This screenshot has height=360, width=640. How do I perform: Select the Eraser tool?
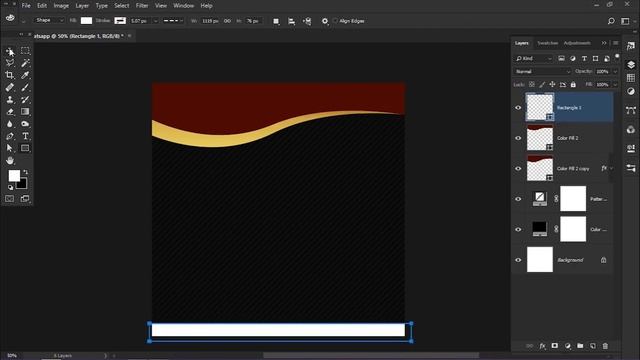click(10, 111)
